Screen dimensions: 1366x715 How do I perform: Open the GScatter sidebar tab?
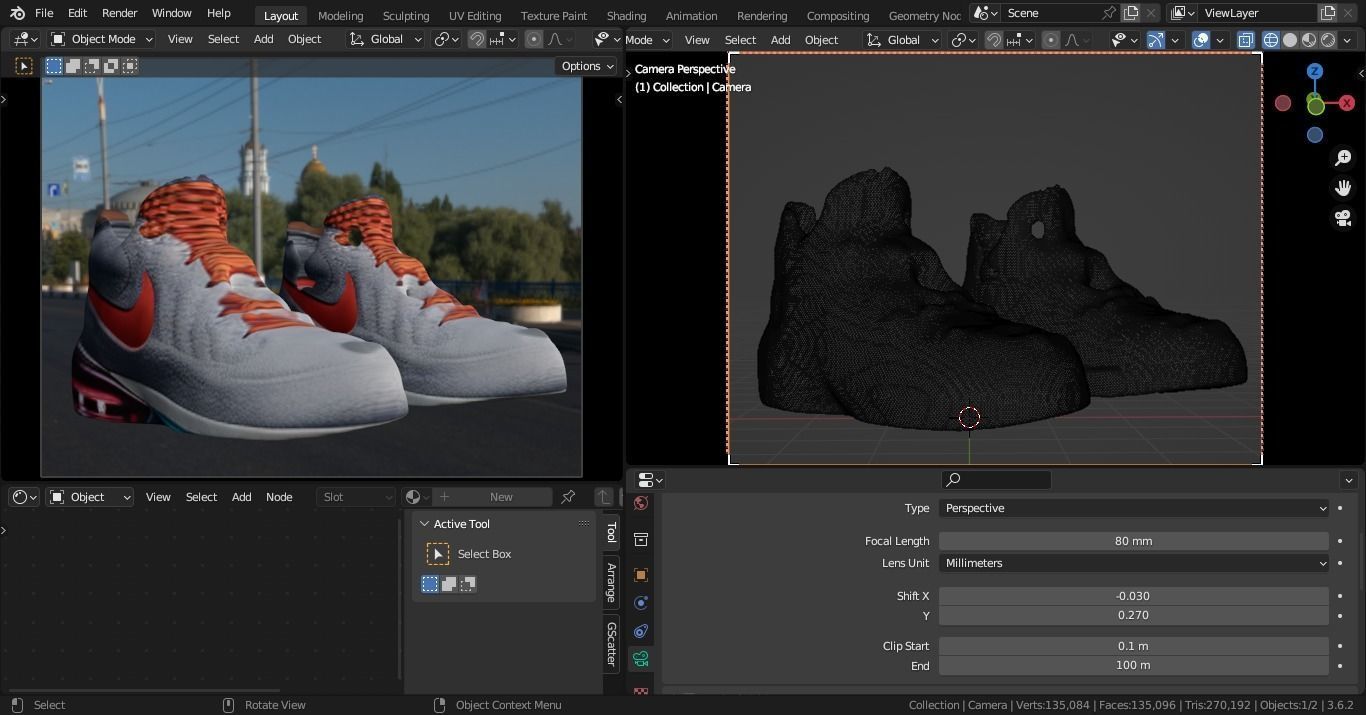point(611,644)
